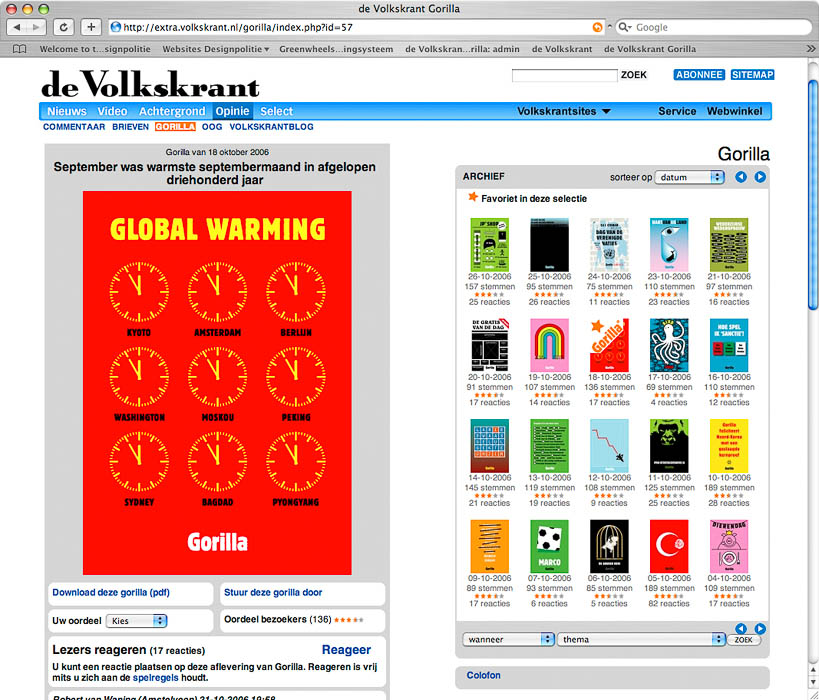Open the Achtergrond navigation tab
The image size is (819, 700).
coord(172,111)
